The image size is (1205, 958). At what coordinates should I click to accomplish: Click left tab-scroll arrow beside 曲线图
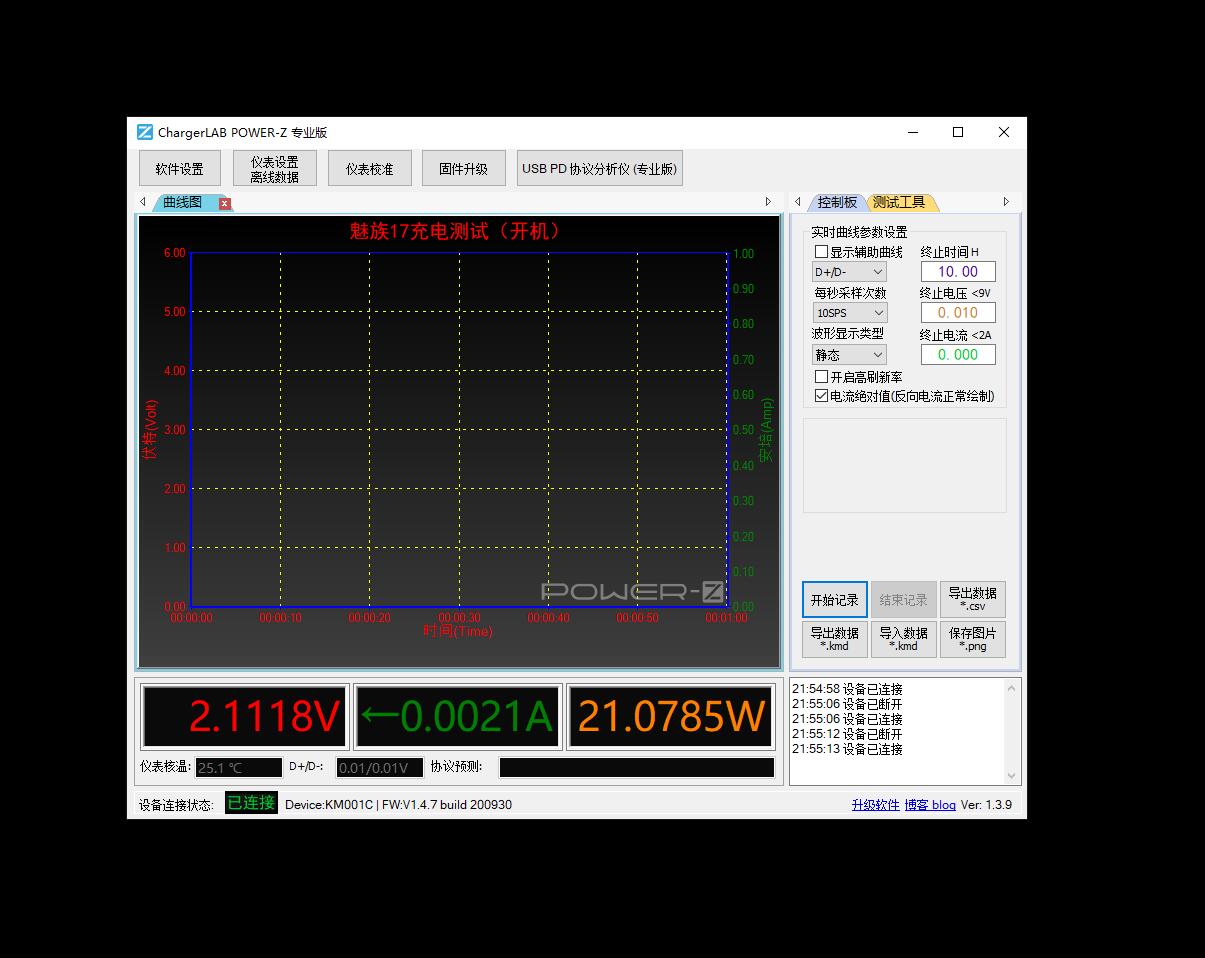pyautogui.click(x=143, y=202)
